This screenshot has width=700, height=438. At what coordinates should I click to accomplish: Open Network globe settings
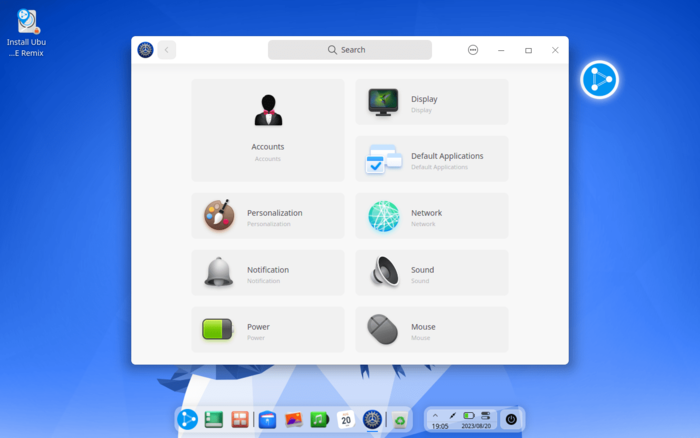pos(432,216)
